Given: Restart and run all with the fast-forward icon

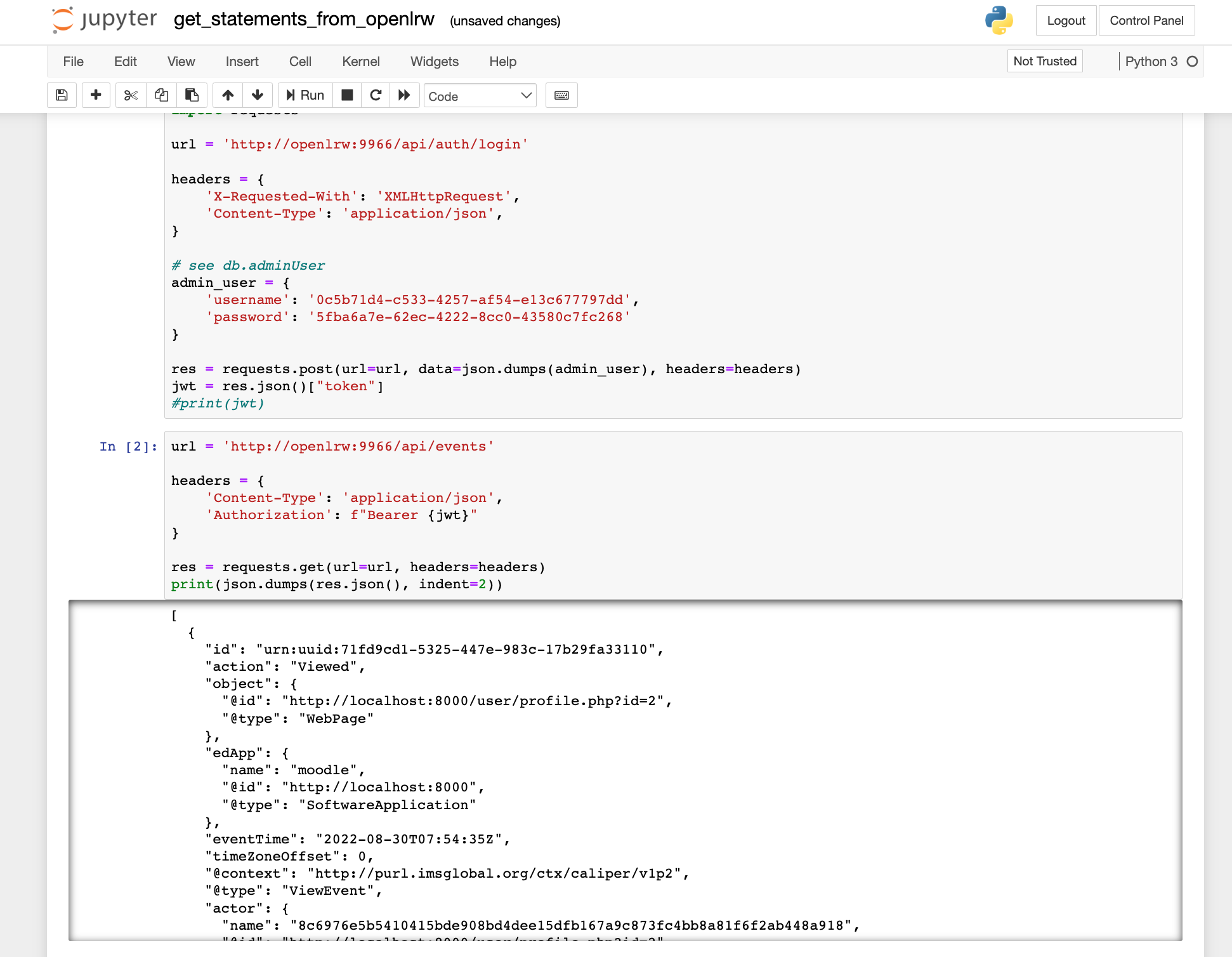Looking at the screenshot, I should coord(404,95).
